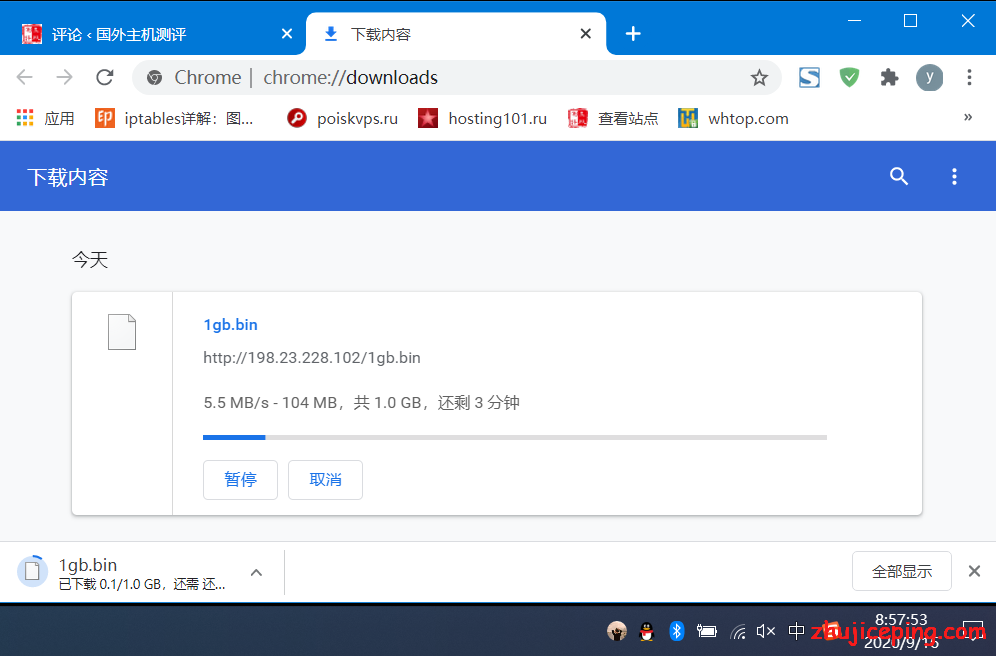Open the 1gb.bin file name link
This screenshot has width=996, height=656.
coord(231,325)
